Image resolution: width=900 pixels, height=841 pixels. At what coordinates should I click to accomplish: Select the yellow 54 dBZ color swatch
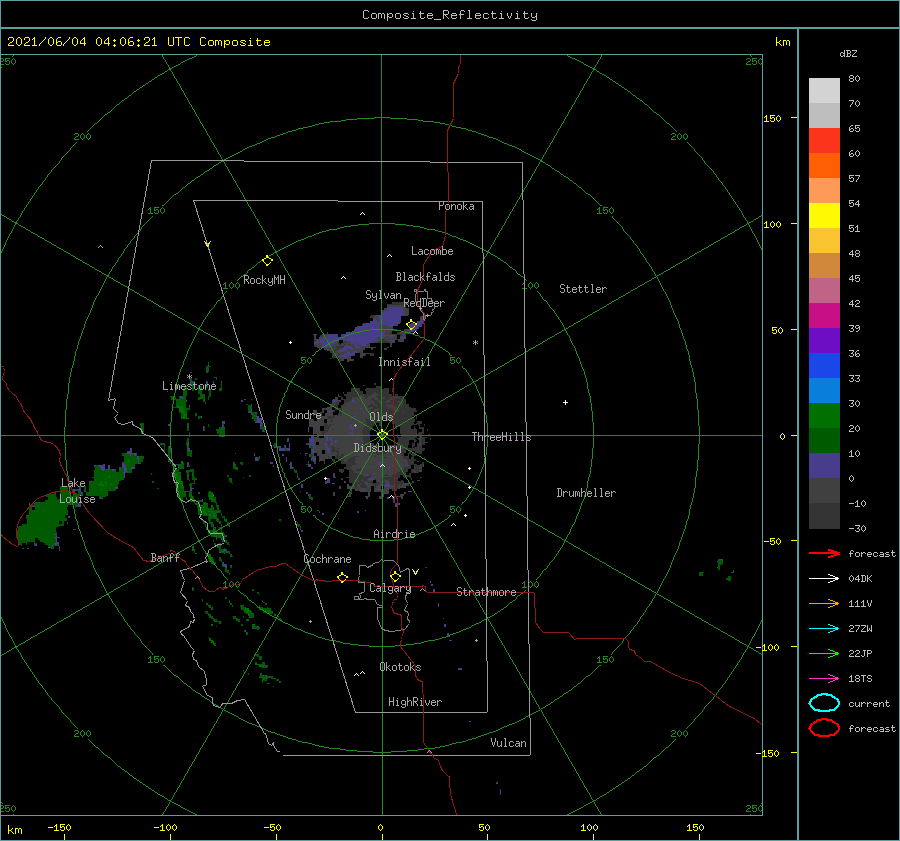[x=824, y=215]
